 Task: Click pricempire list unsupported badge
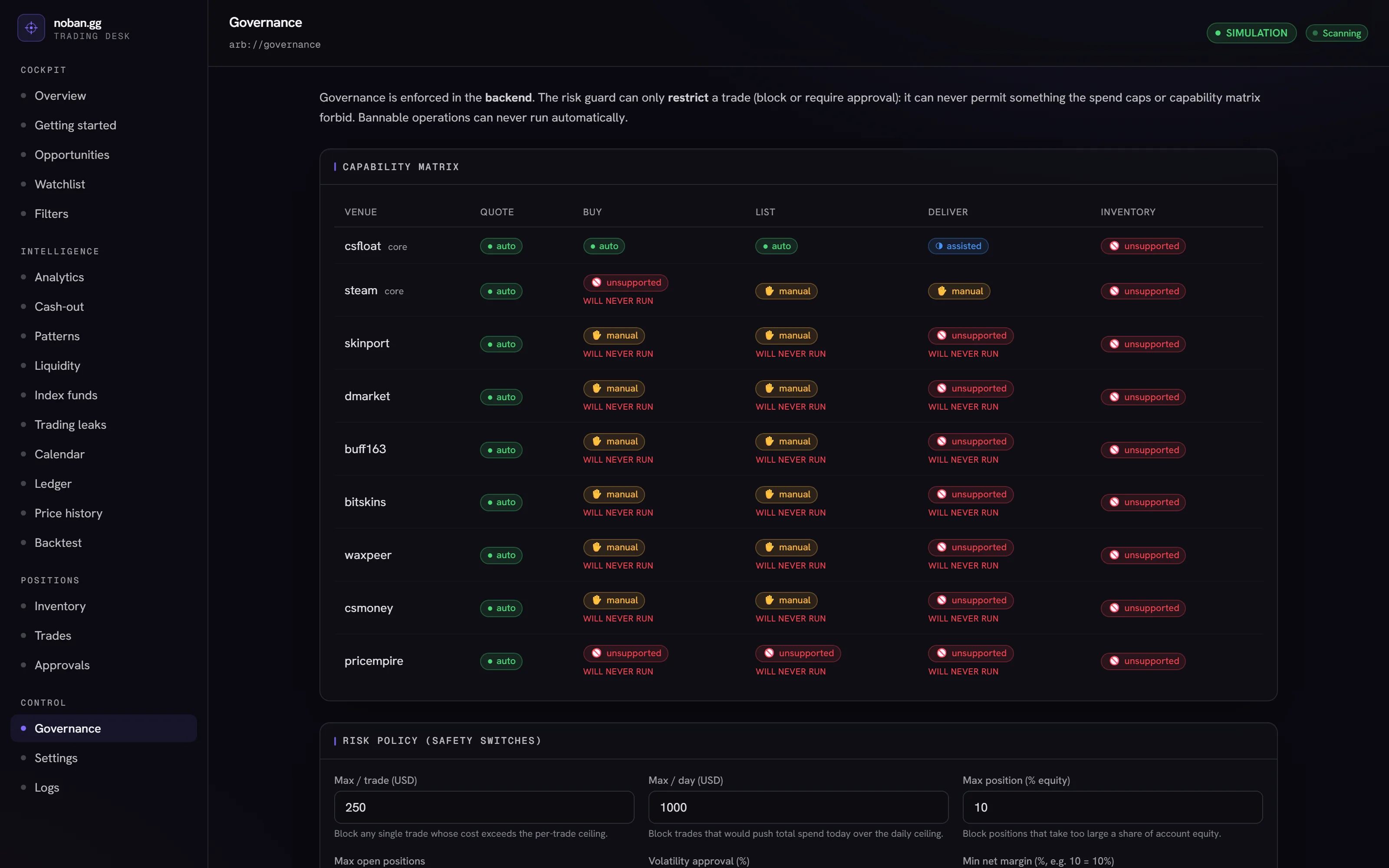(x=798, y=653)
